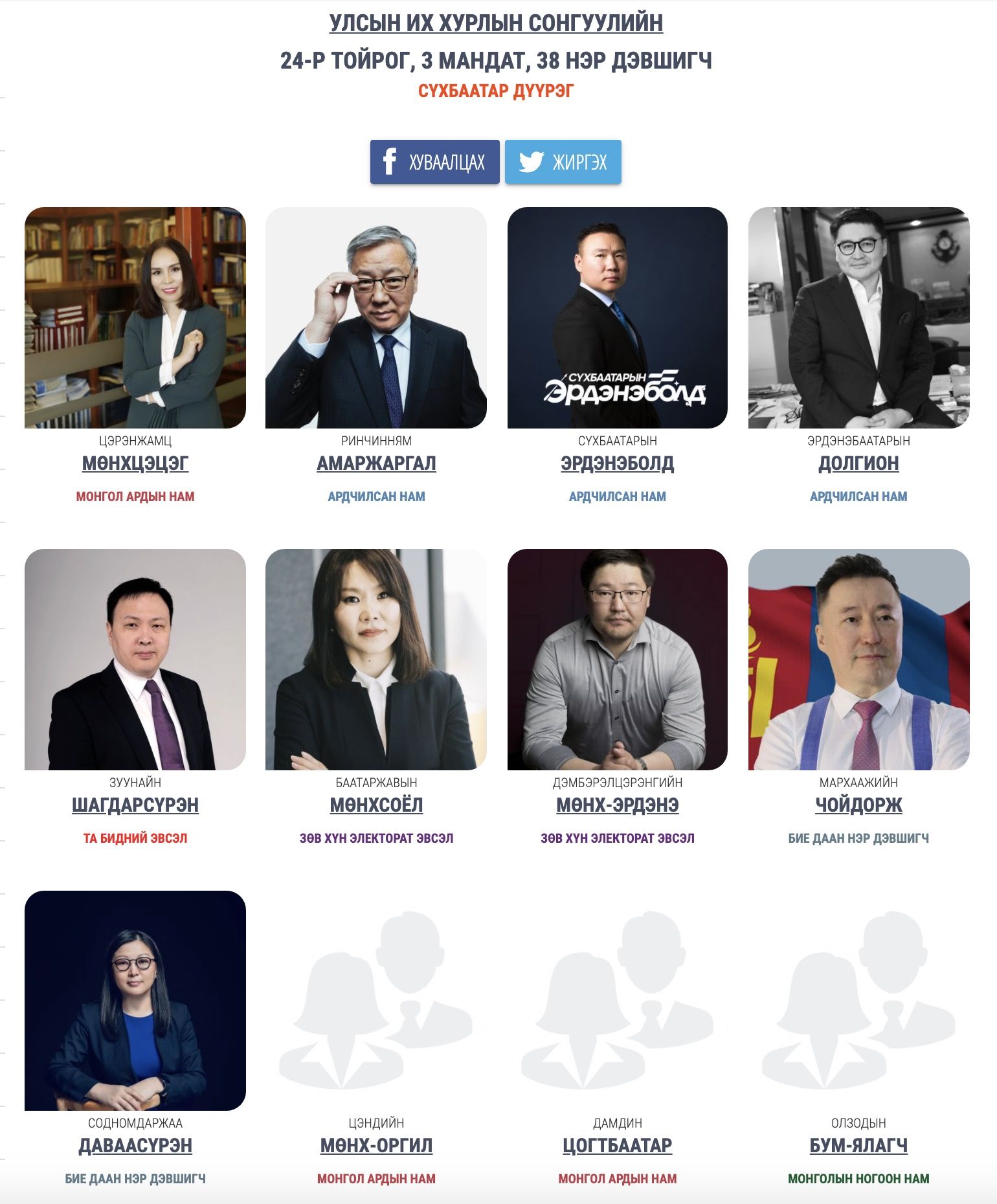Image resolution: width=997 pixels, height=1204 pixels.
Task: Follow the ДАВААСҮРЭН name link
Action: tap(135, 1146)
